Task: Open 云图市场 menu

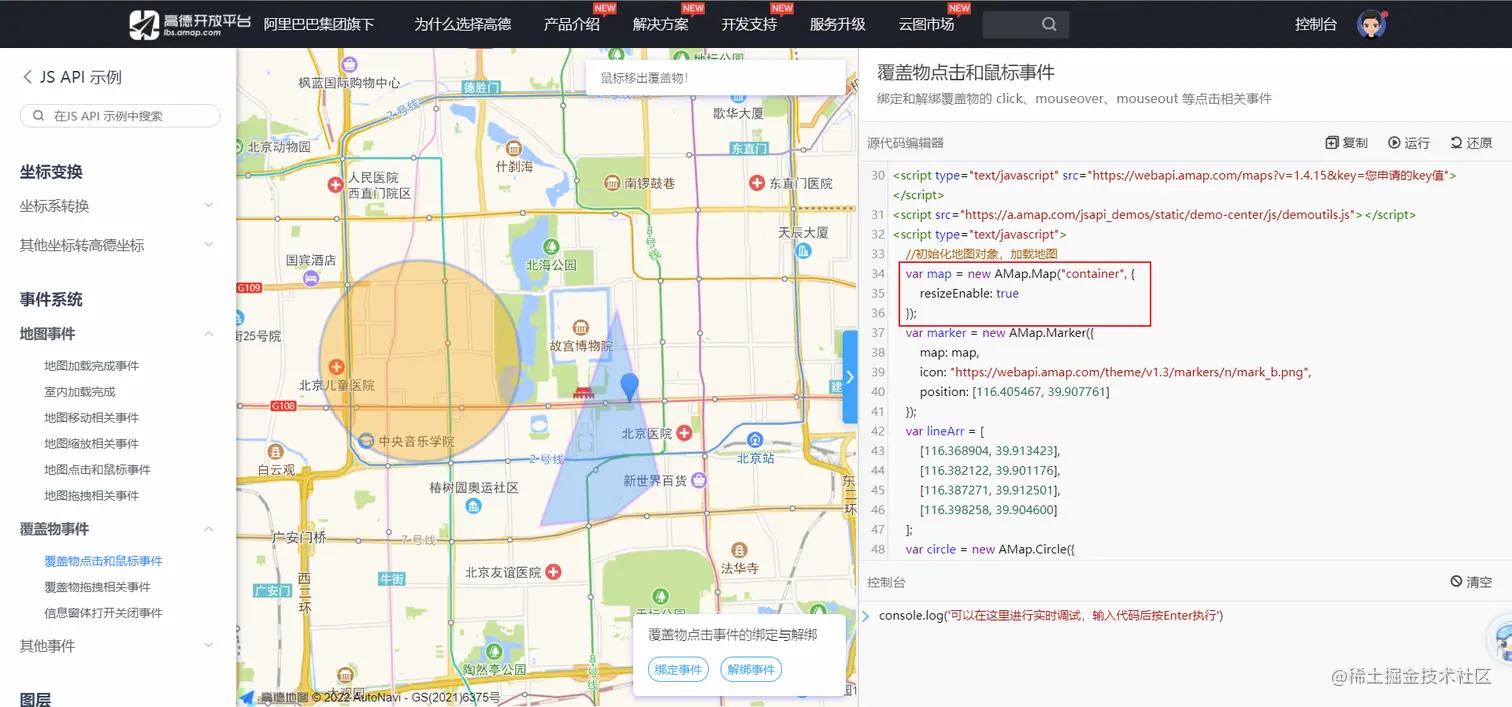Action: (x=926, y=24)
